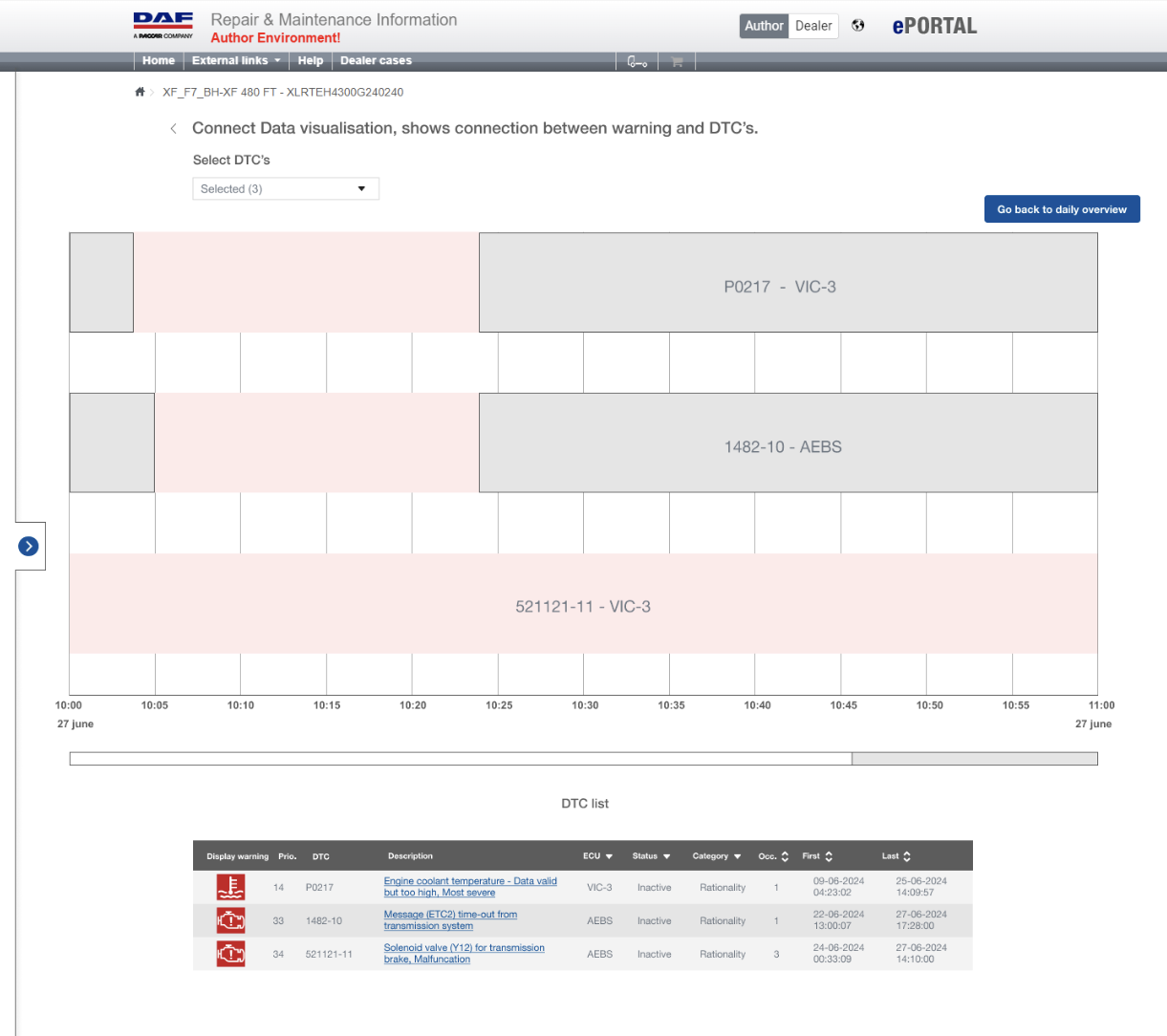
Task: Switch to Dealer mode
Action: click(813, 26)
